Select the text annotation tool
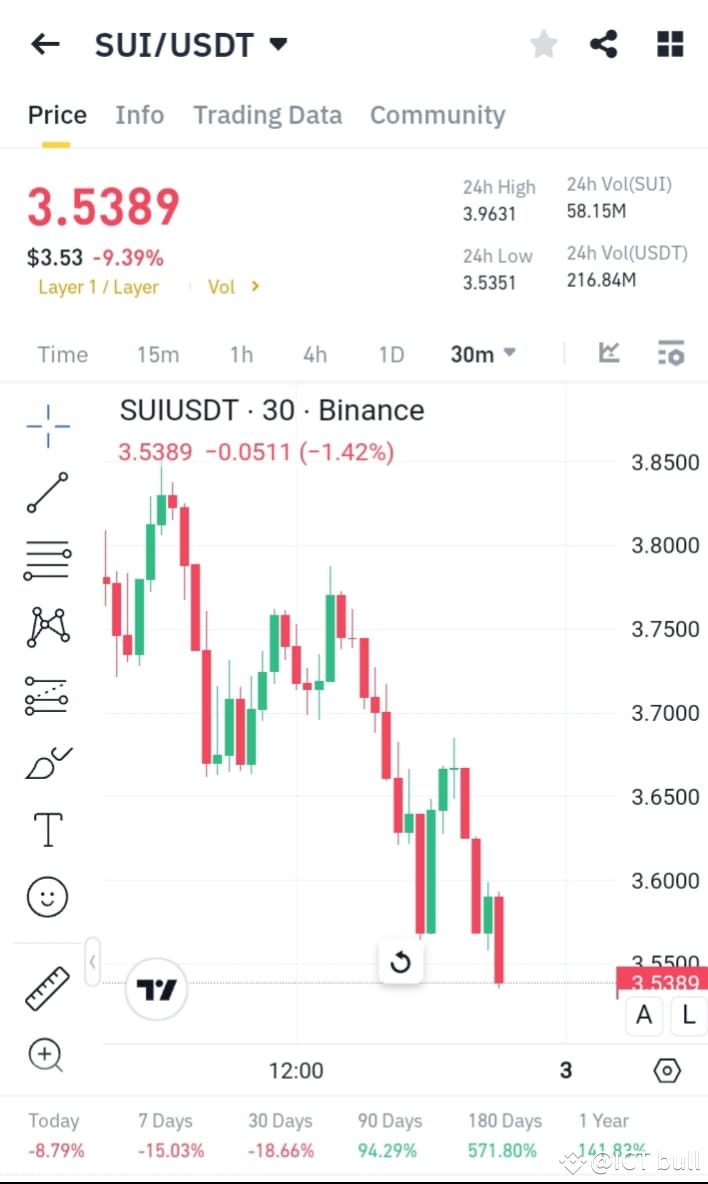This screenshot has height=1184, width=708. pyautogui.click(x=47, y=829)
